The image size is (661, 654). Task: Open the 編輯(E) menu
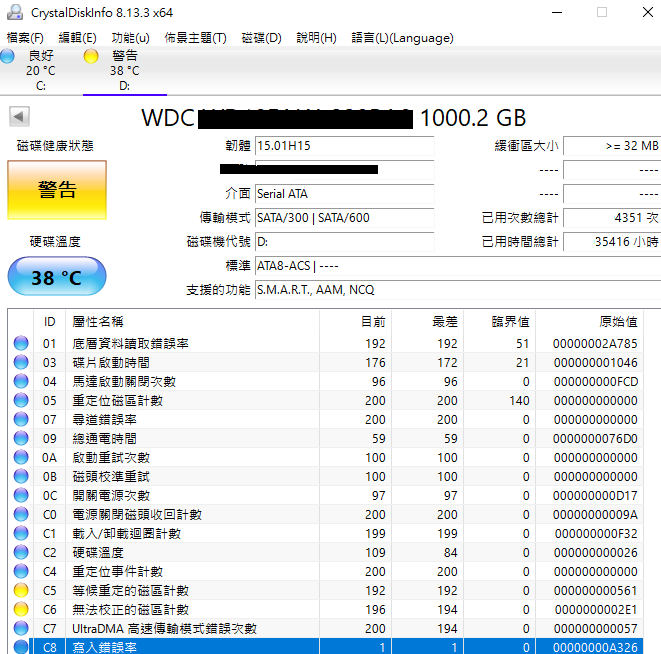[78, 38]
